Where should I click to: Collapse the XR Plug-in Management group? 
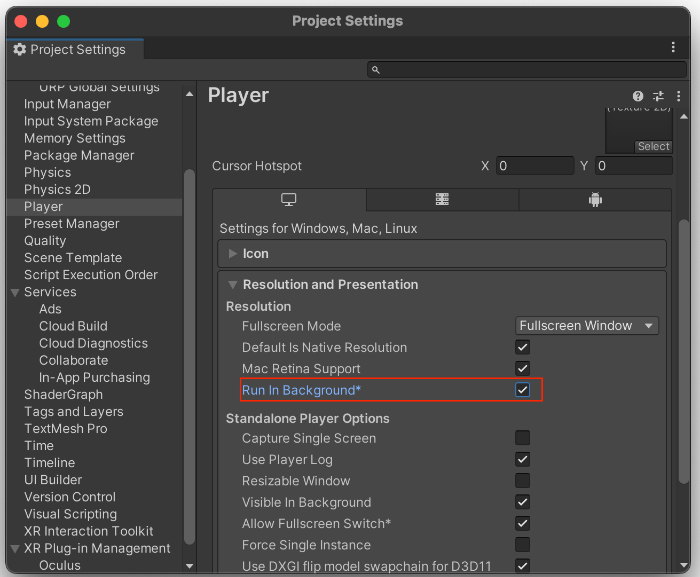click(x=15, y=549)
